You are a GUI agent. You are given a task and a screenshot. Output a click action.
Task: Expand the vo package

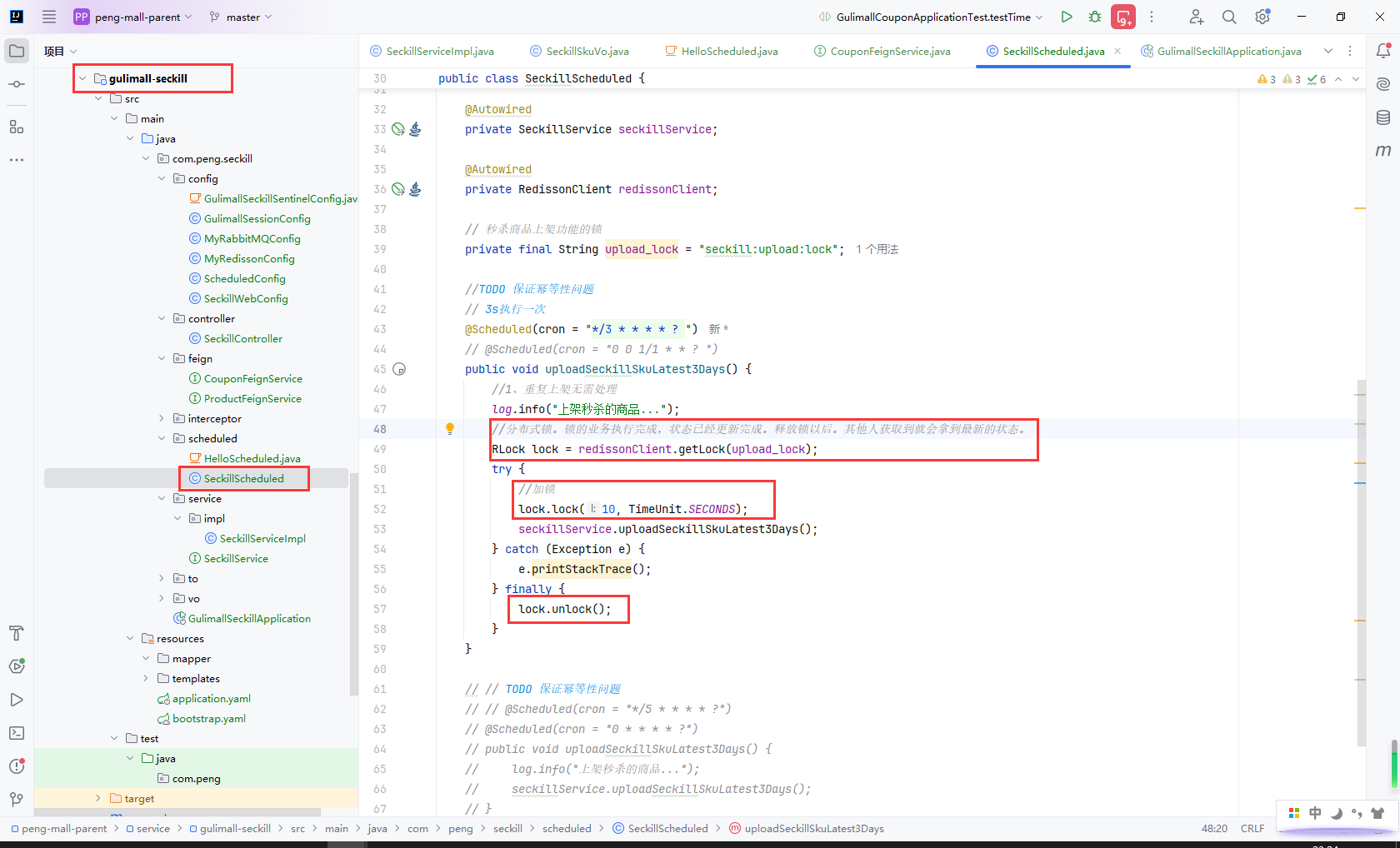point(162,598)
